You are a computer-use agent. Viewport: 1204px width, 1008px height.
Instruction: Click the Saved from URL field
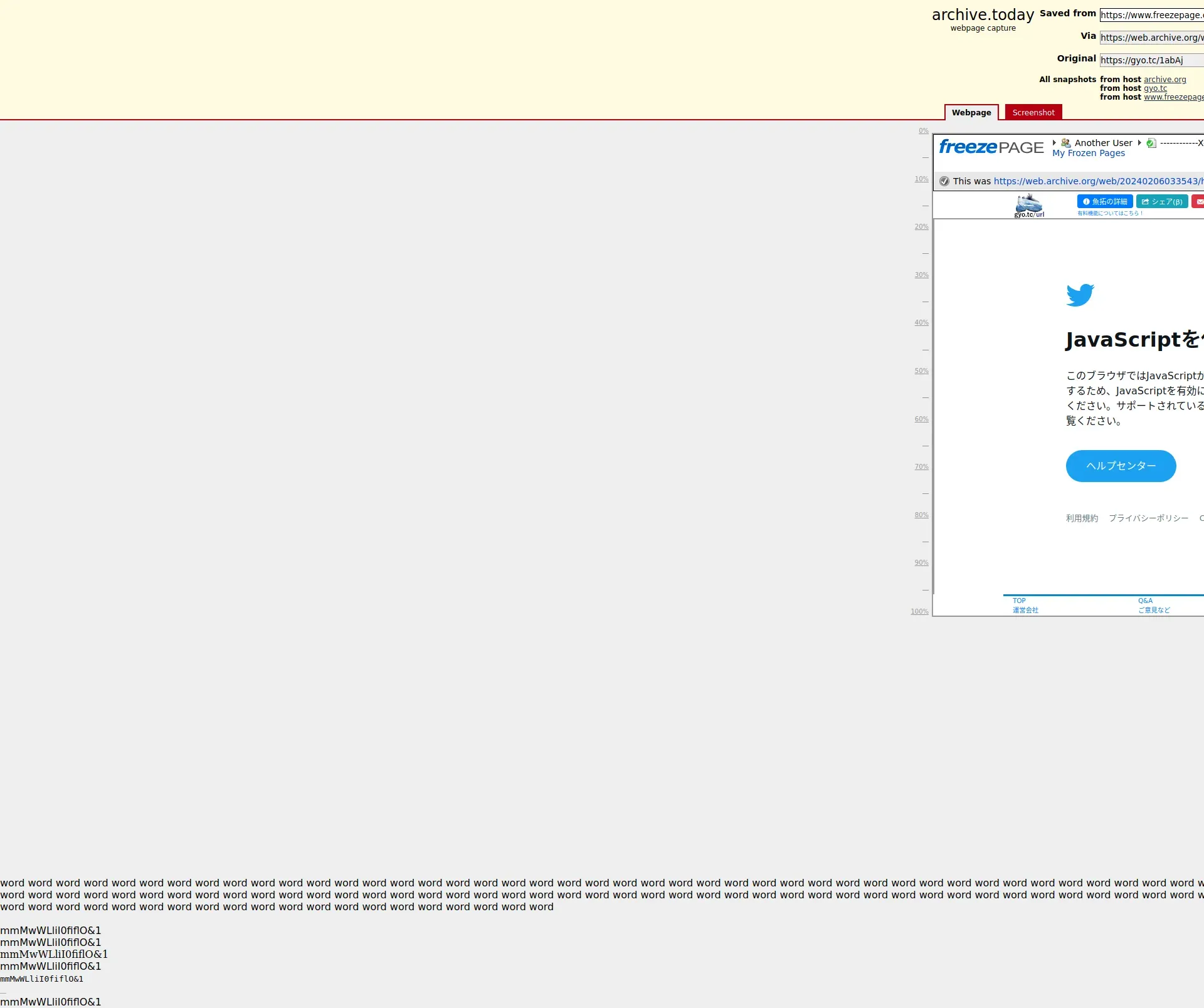[x=1151, y=15]
